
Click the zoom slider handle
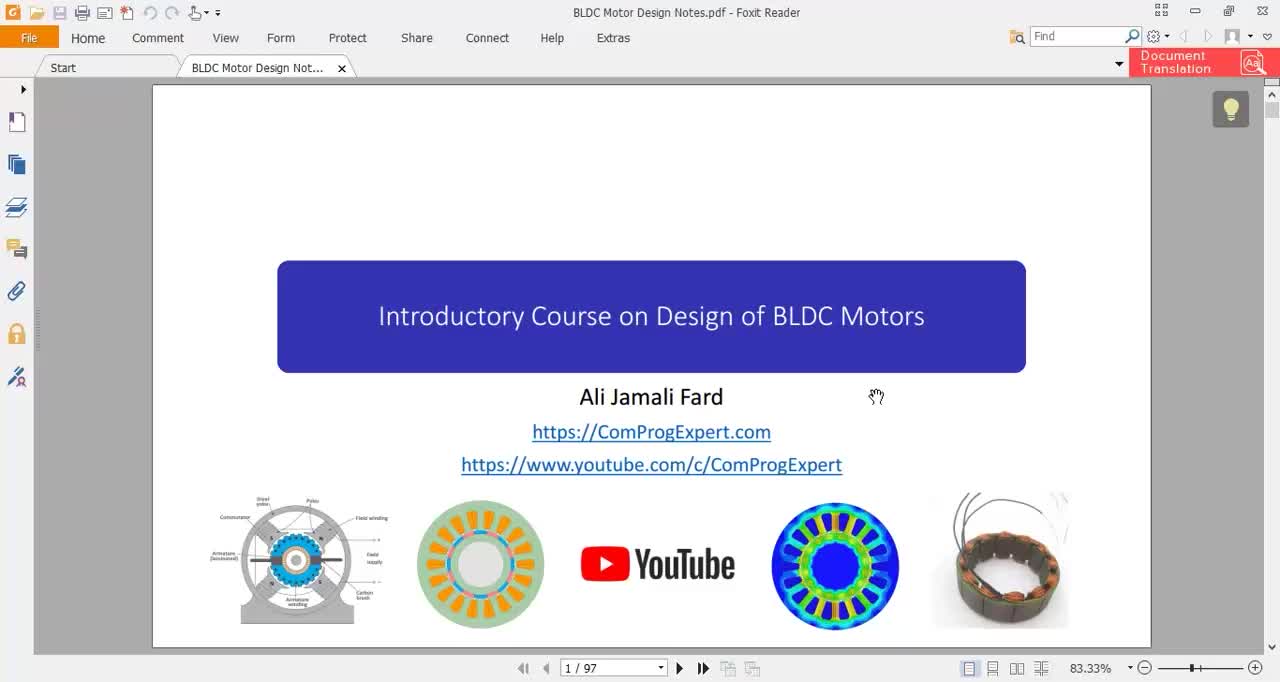click(x=1192, y=668)
